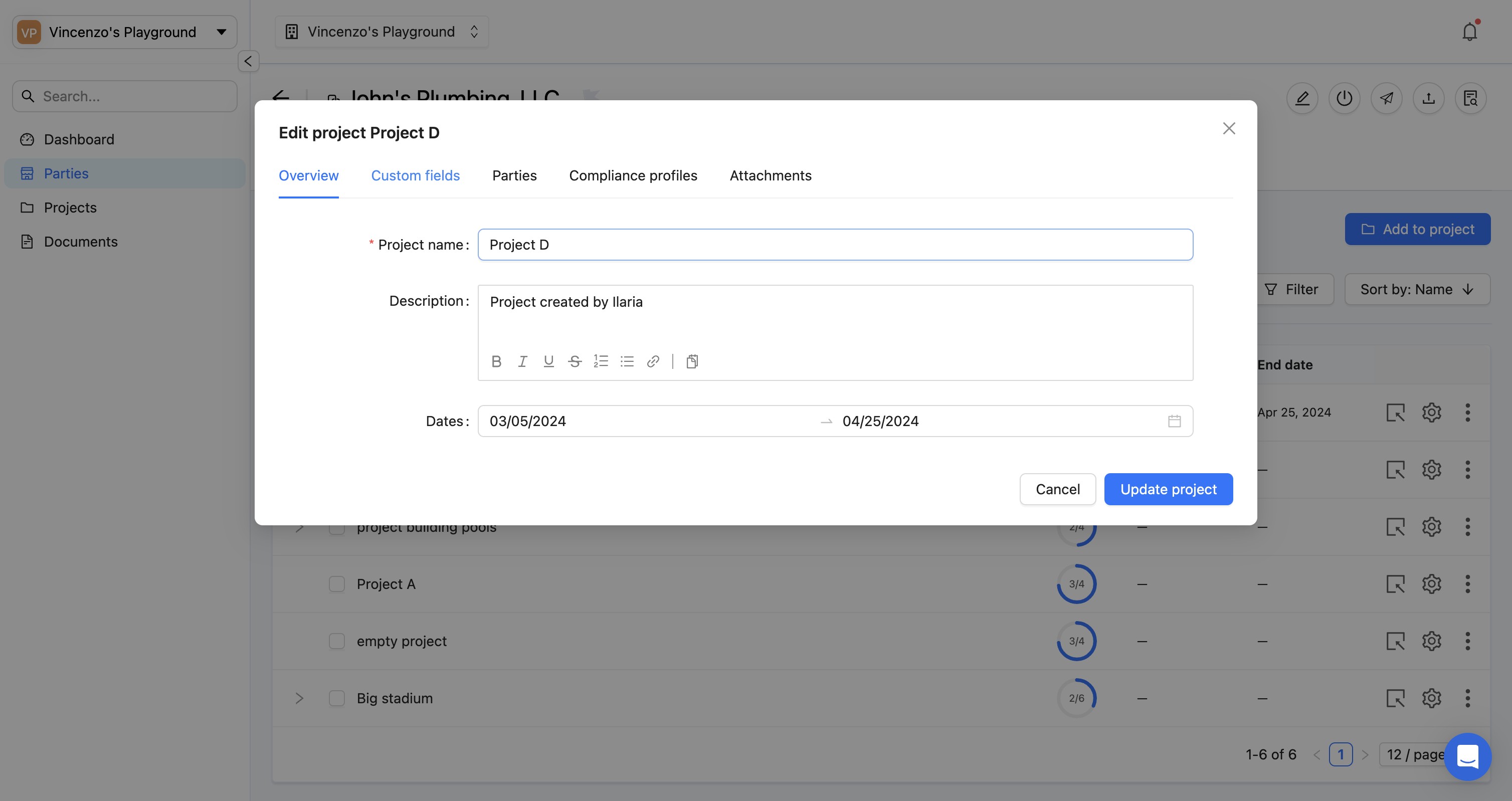Click the paste clipboard icon in editor

tap(692, 361)
